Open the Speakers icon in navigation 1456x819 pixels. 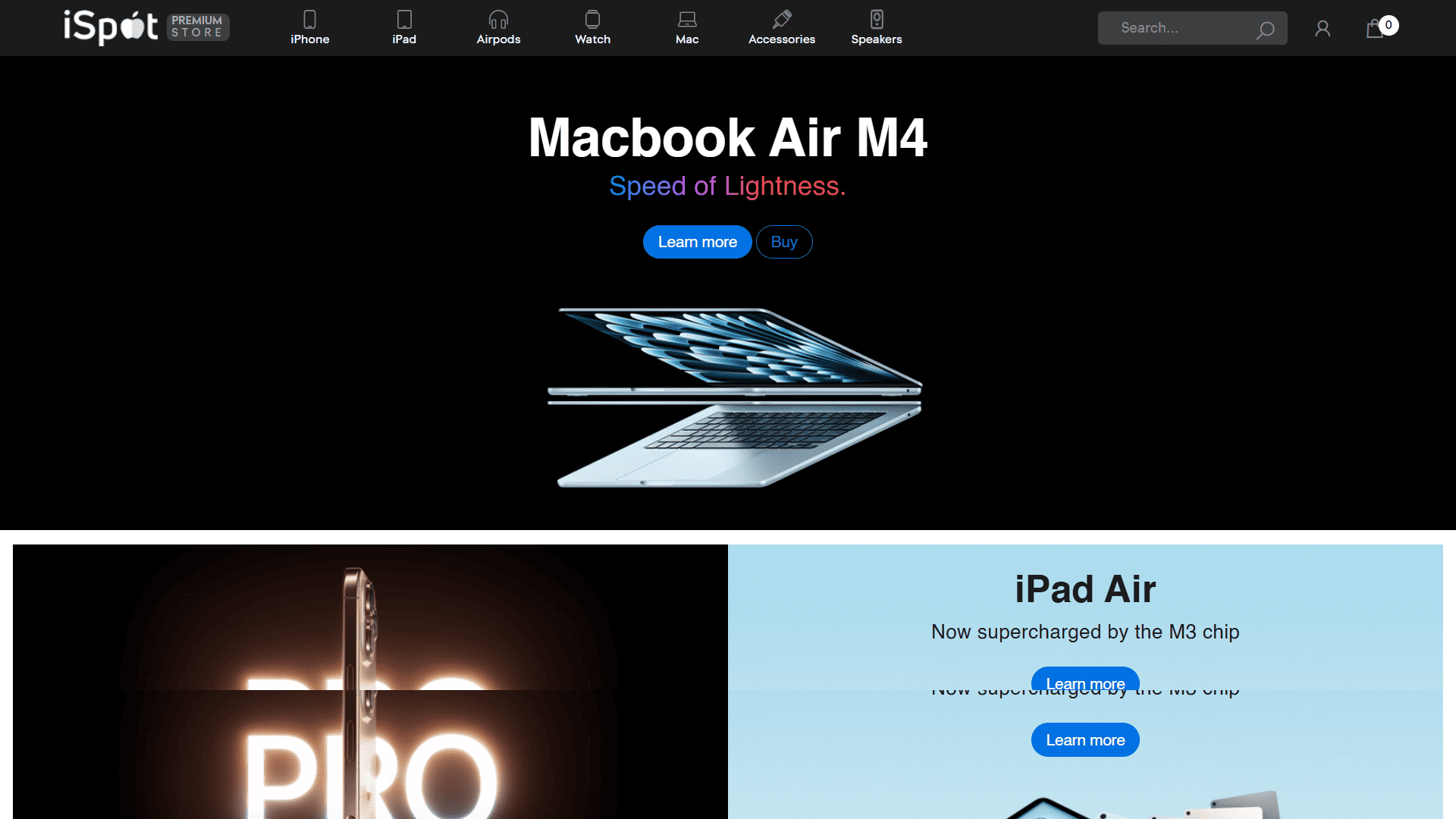[877, 19]
